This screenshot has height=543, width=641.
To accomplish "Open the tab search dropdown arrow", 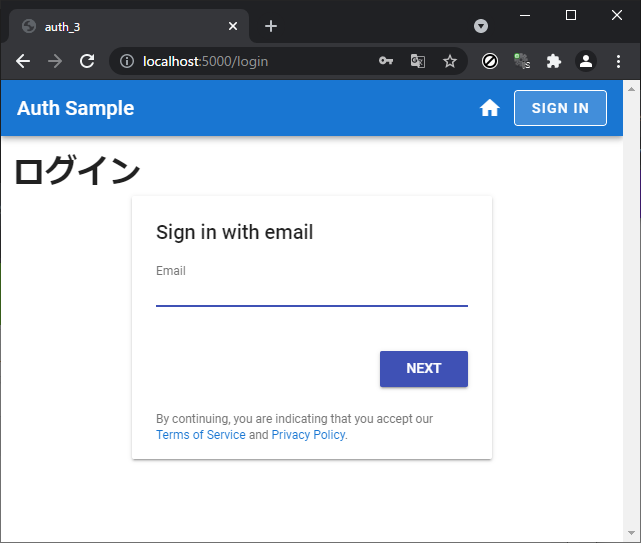I will click(x=481, y=26).
